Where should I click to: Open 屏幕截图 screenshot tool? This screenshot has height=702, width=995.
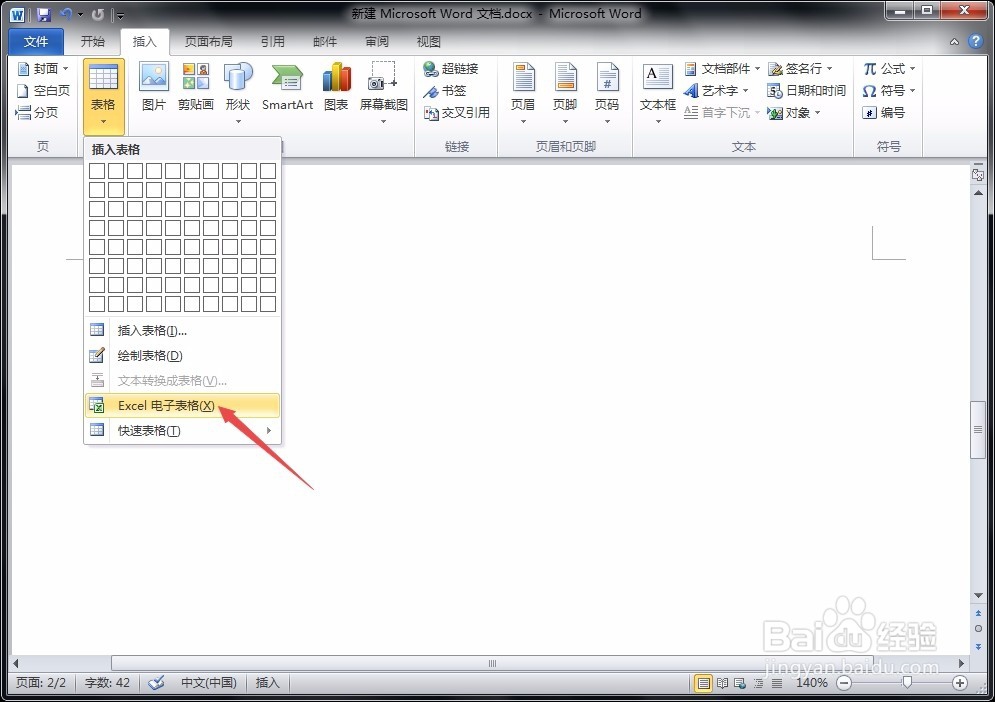click(x=383, y=93)
